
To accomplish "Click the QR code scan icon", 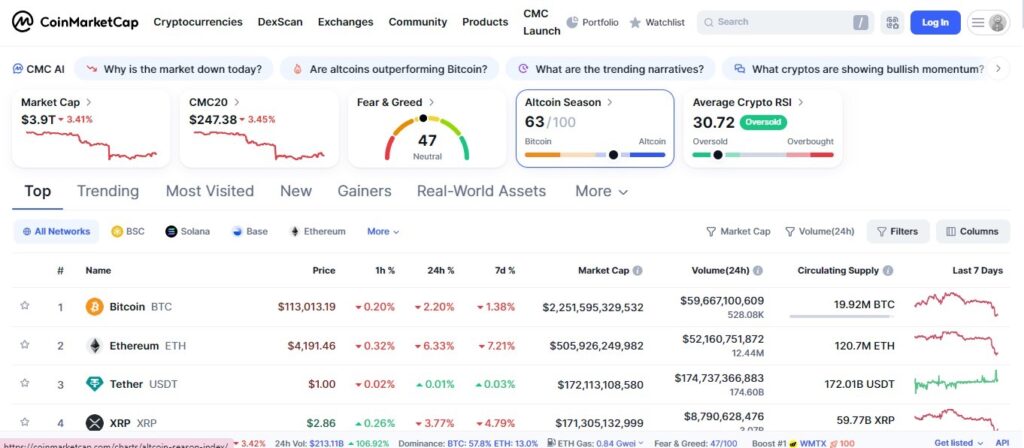I will (x=892, y=22).
